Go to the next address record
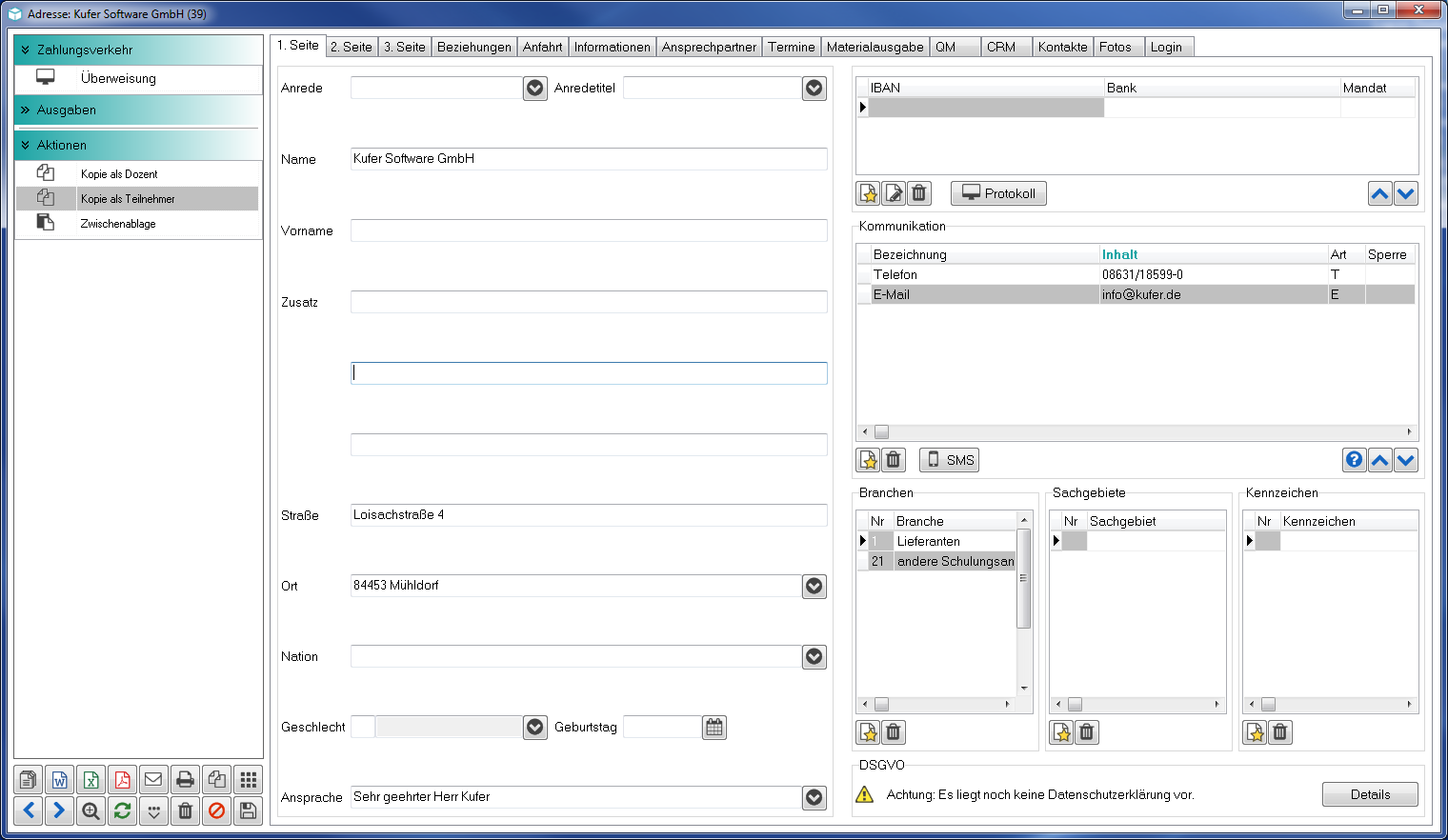Image resolution: width=1448 pixels, height=840 pixels. click(60, 810)
